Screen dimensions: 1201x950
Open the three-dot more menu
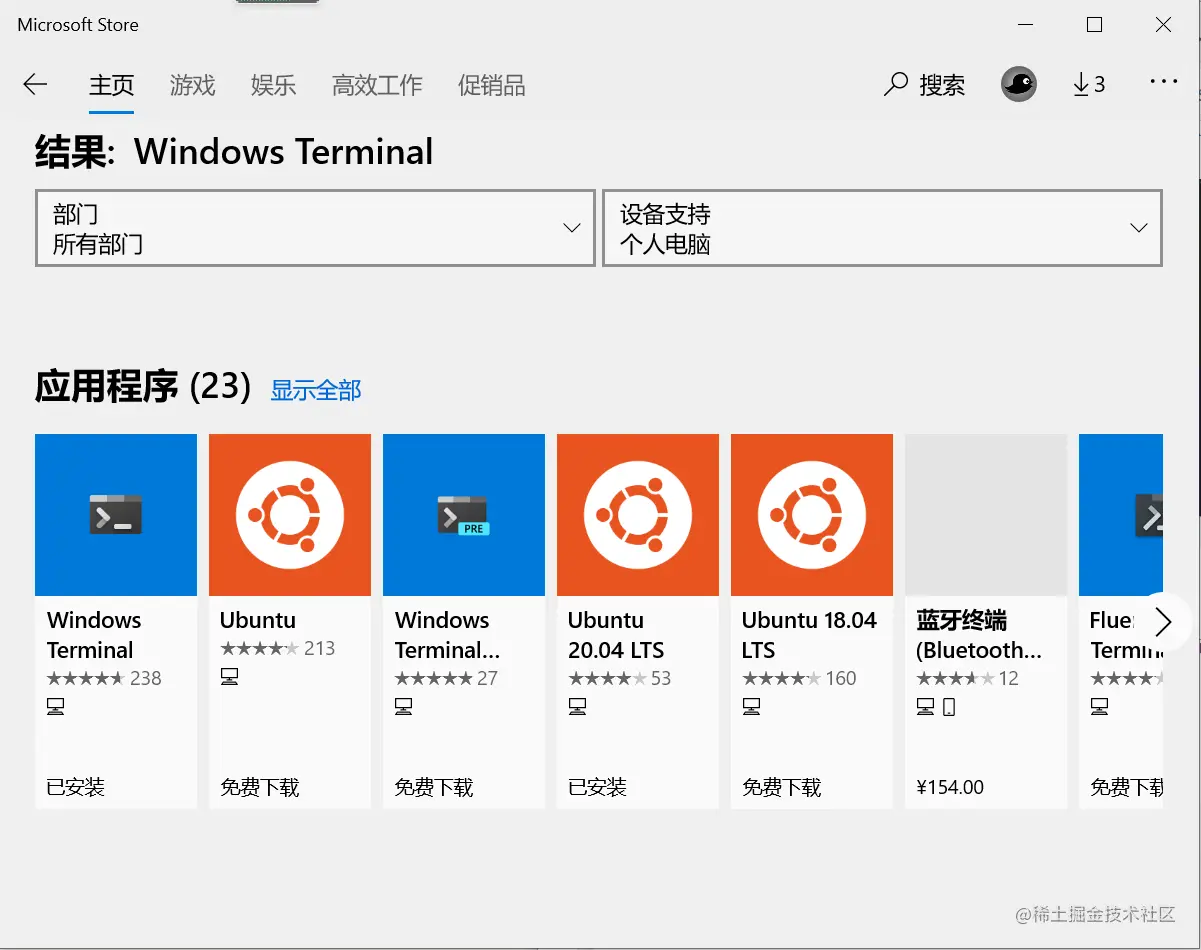click(1164, 82)
